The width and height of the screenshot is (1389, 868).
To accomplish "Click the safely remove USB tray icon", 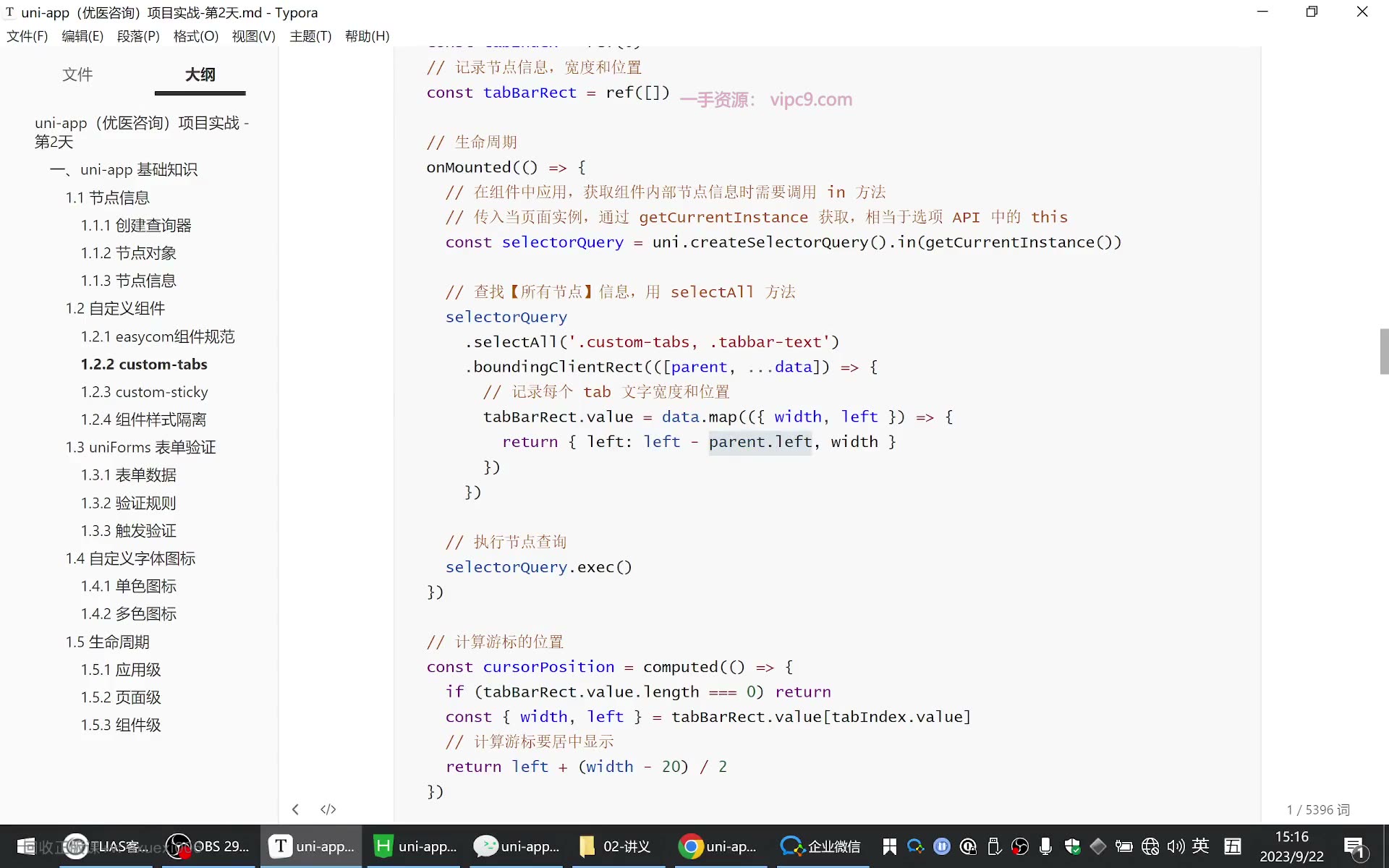I will coord(994,846).
